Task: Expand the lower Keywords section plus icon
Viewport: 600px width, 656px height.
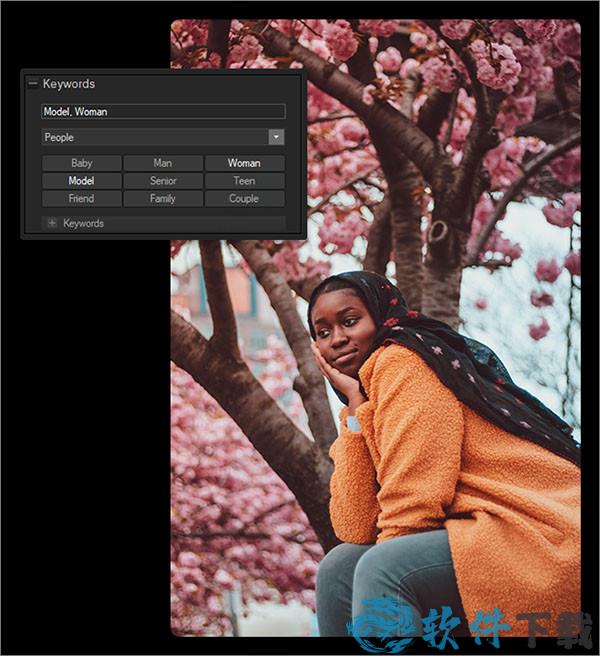Action: point(52,223)
